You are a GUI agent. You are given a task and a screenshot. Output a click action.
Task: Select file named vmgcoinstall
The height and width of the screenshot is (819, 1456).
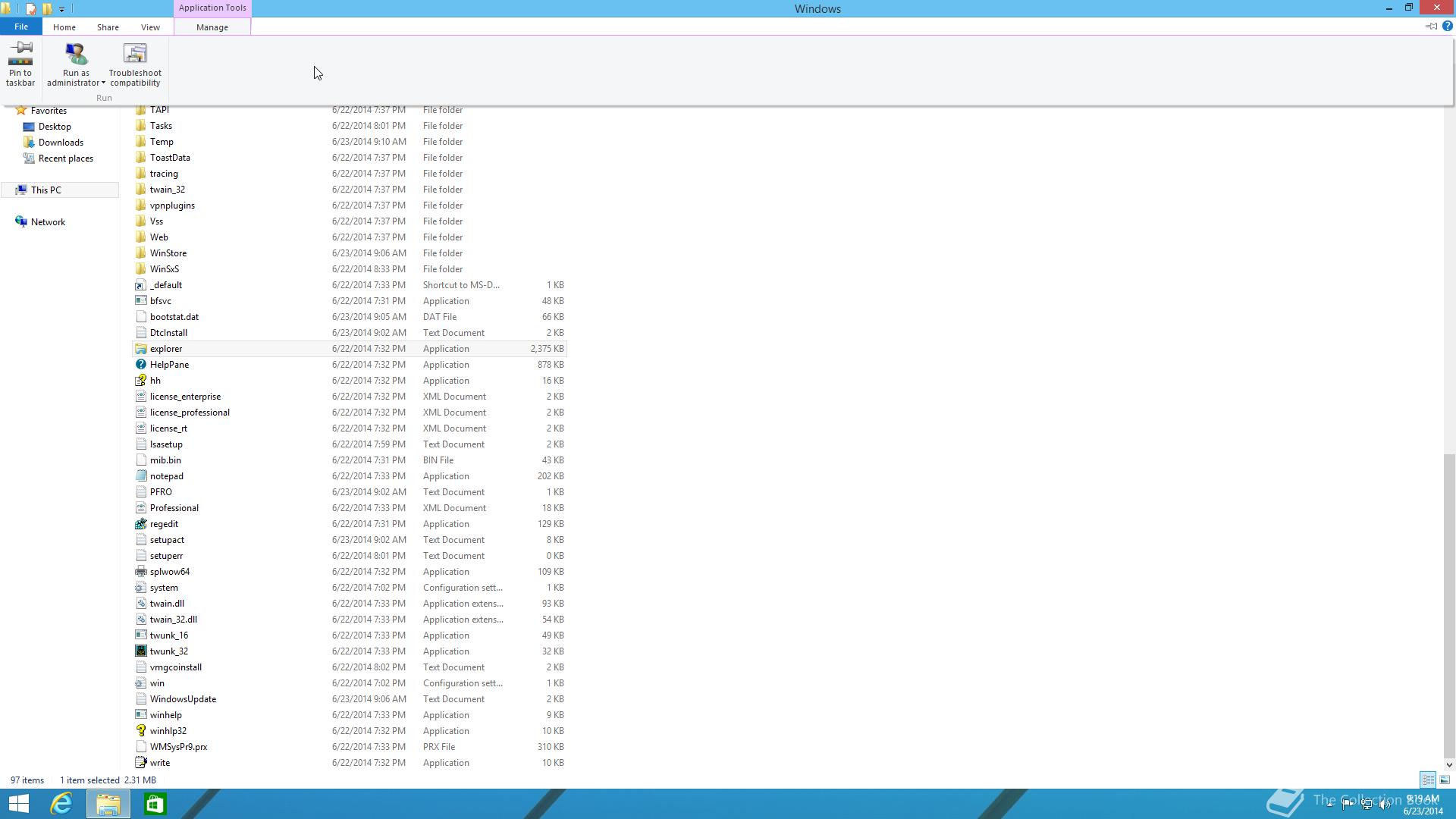pos(176,667)
